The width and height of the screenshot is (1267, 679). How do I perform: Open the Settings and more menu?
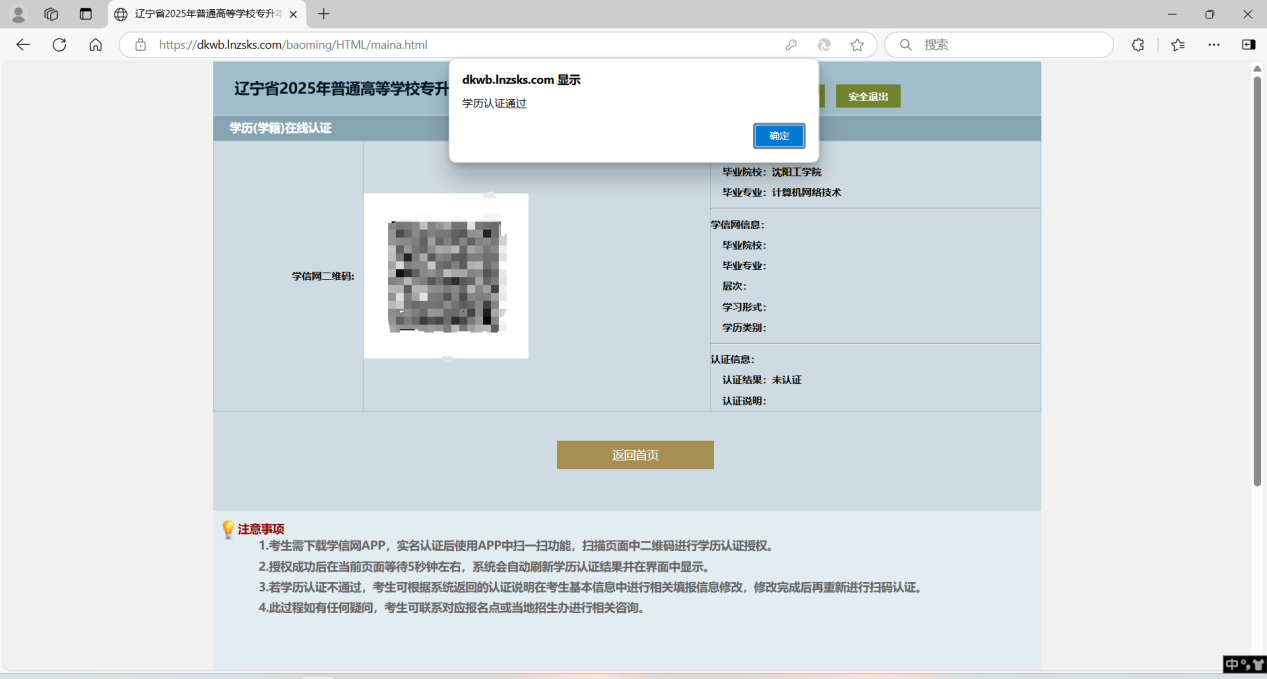(1214, 45)
